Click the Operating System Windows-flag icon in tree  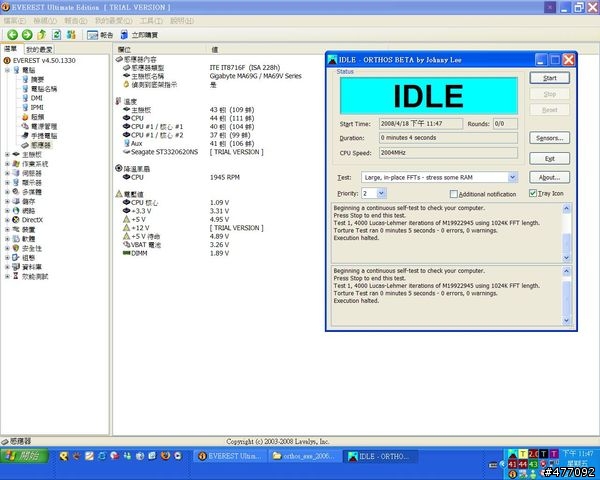pos(16,164)
